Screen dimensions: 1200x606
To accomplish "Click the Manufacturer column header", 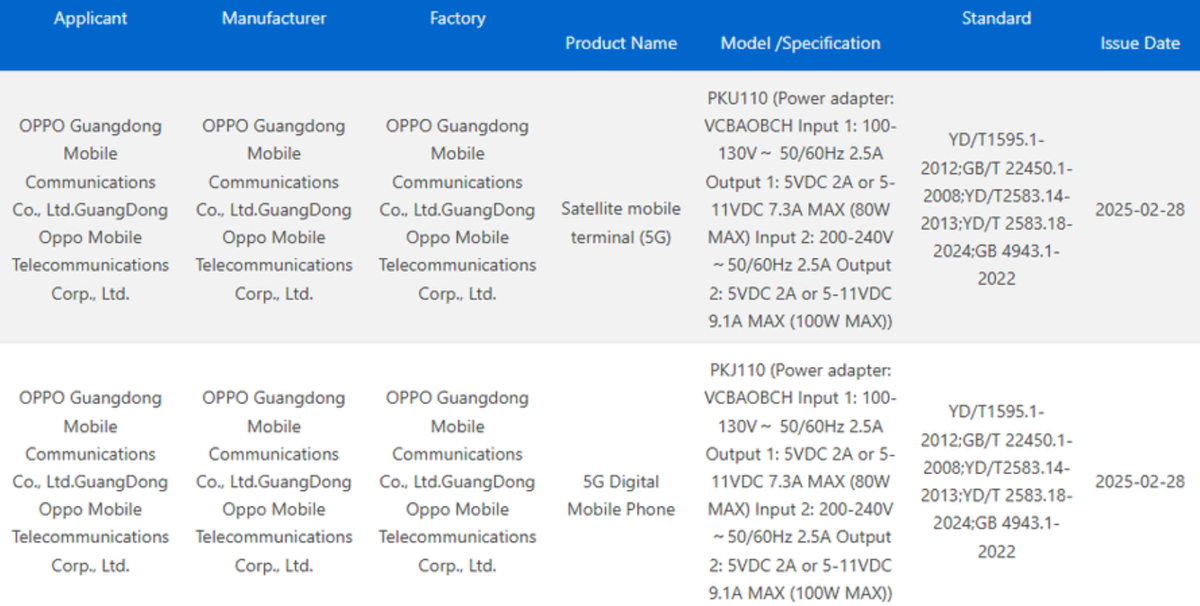I will pos(274,19).
